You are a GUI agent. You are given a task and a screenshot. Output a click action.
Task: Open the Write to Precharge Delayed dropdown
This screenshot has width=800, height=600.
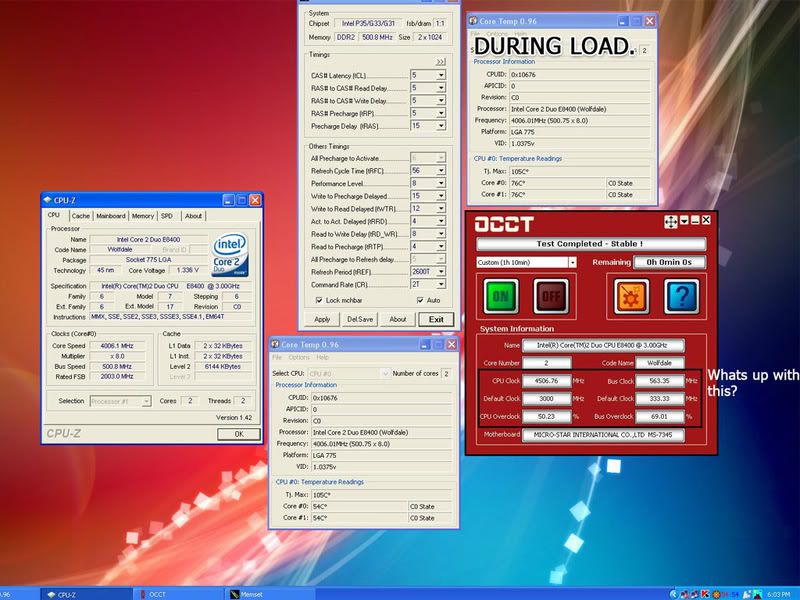[x=441, y=196]
